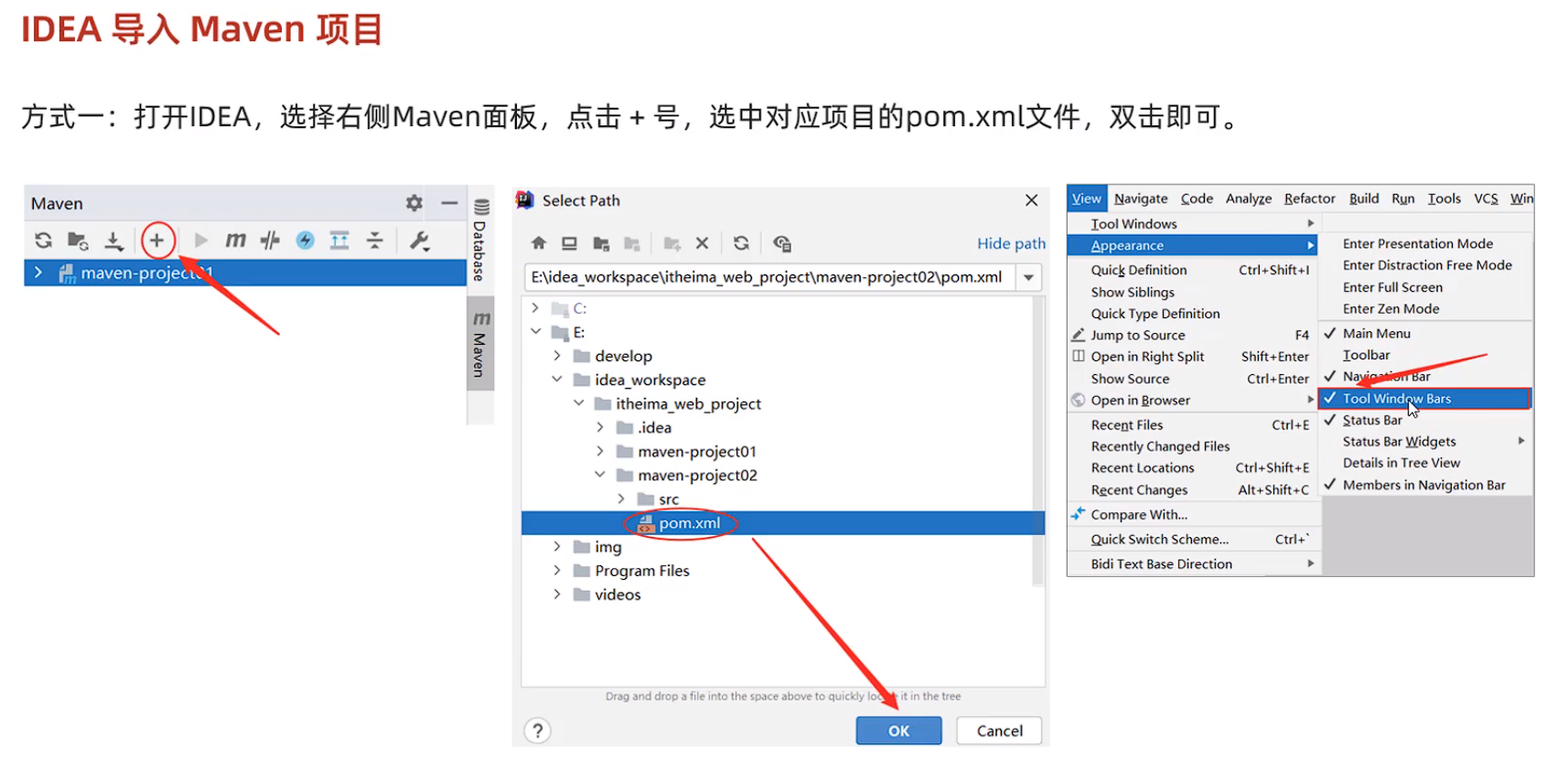
Task: Open Tool Windows submenu
Action: tap(1193, 224)
